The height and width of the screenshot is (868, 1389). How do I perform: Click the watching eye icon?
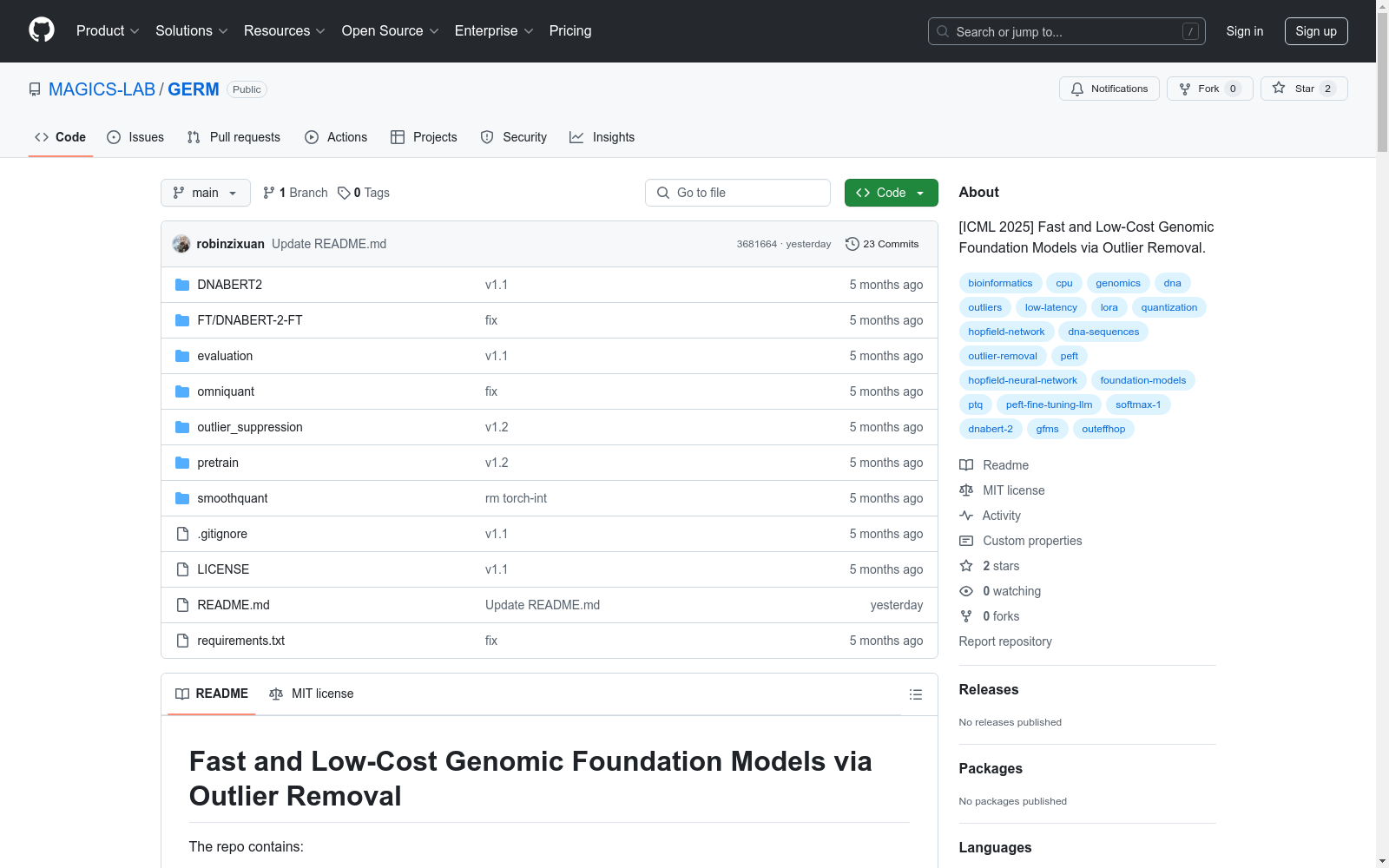pos(966,591)
